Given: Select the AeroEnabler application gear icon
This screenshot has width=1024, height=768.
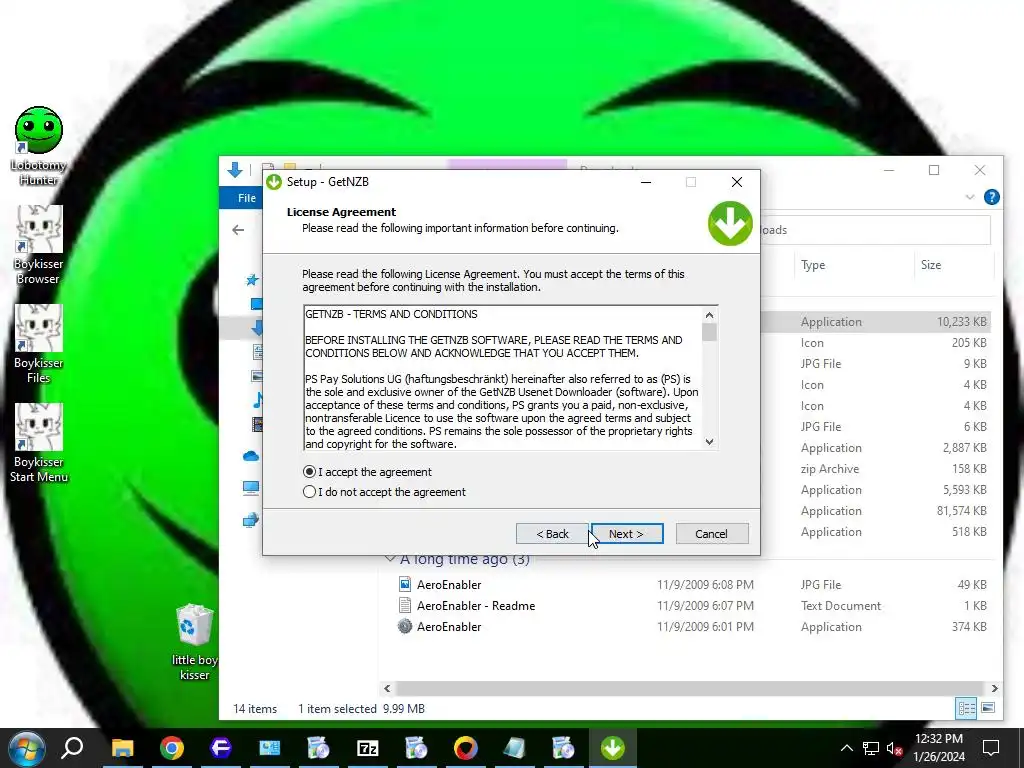Looking at the screenshot, I should [x=405, y=626].
